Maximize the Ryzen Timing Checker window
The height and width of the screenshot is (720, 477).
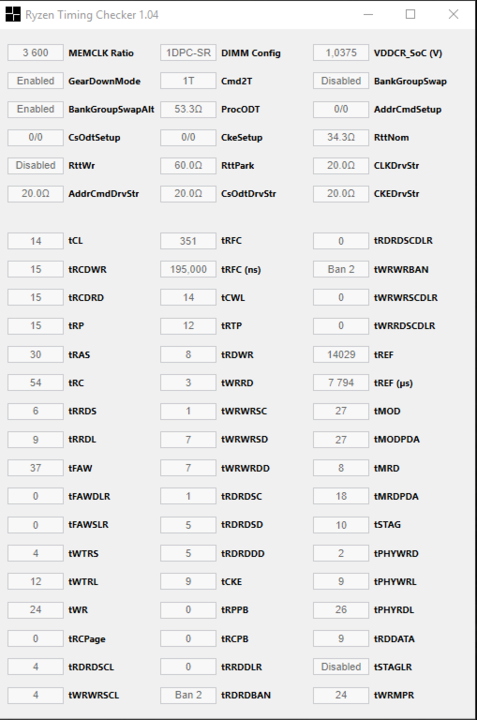tap(410, 15)
